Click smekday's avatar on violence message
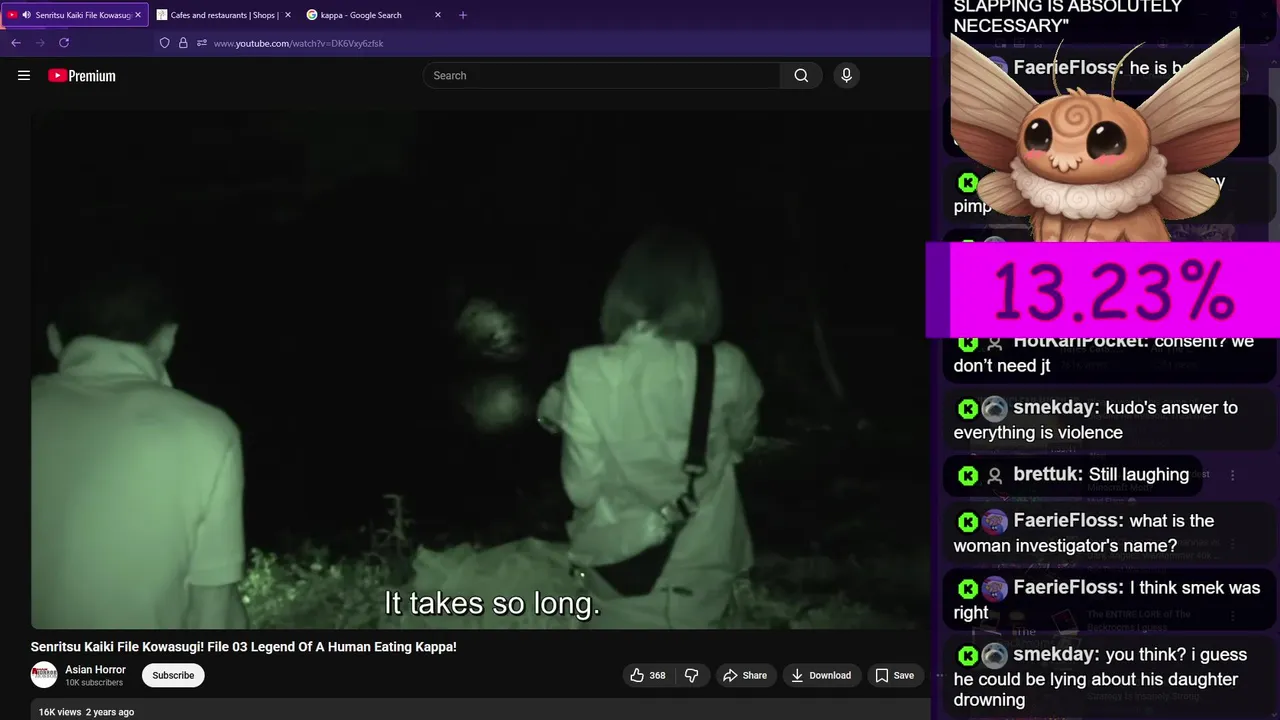The image size is (1280, 720). (994, 409)
